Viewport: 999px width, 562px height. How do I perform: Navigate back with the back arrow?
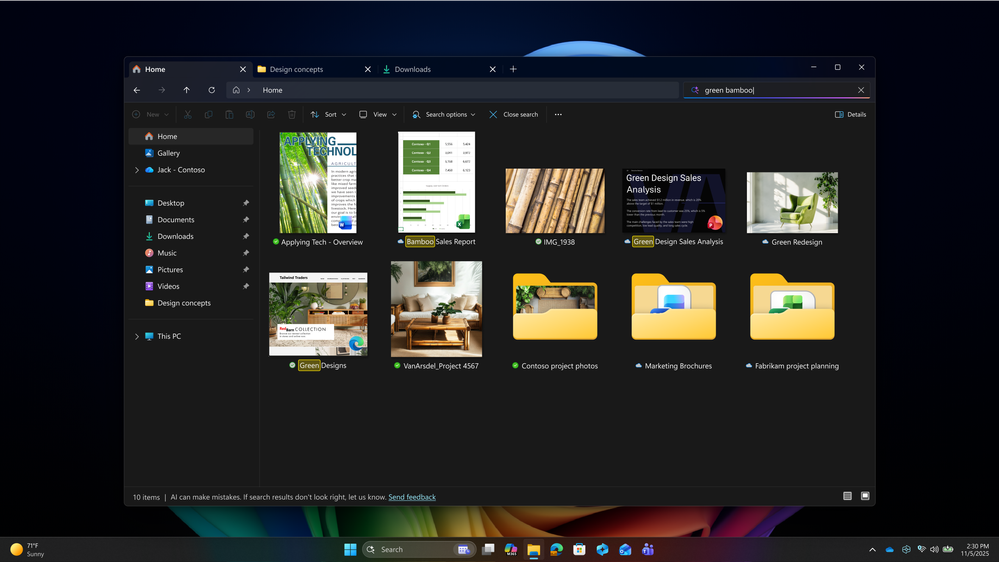click(x=137, y=90)
